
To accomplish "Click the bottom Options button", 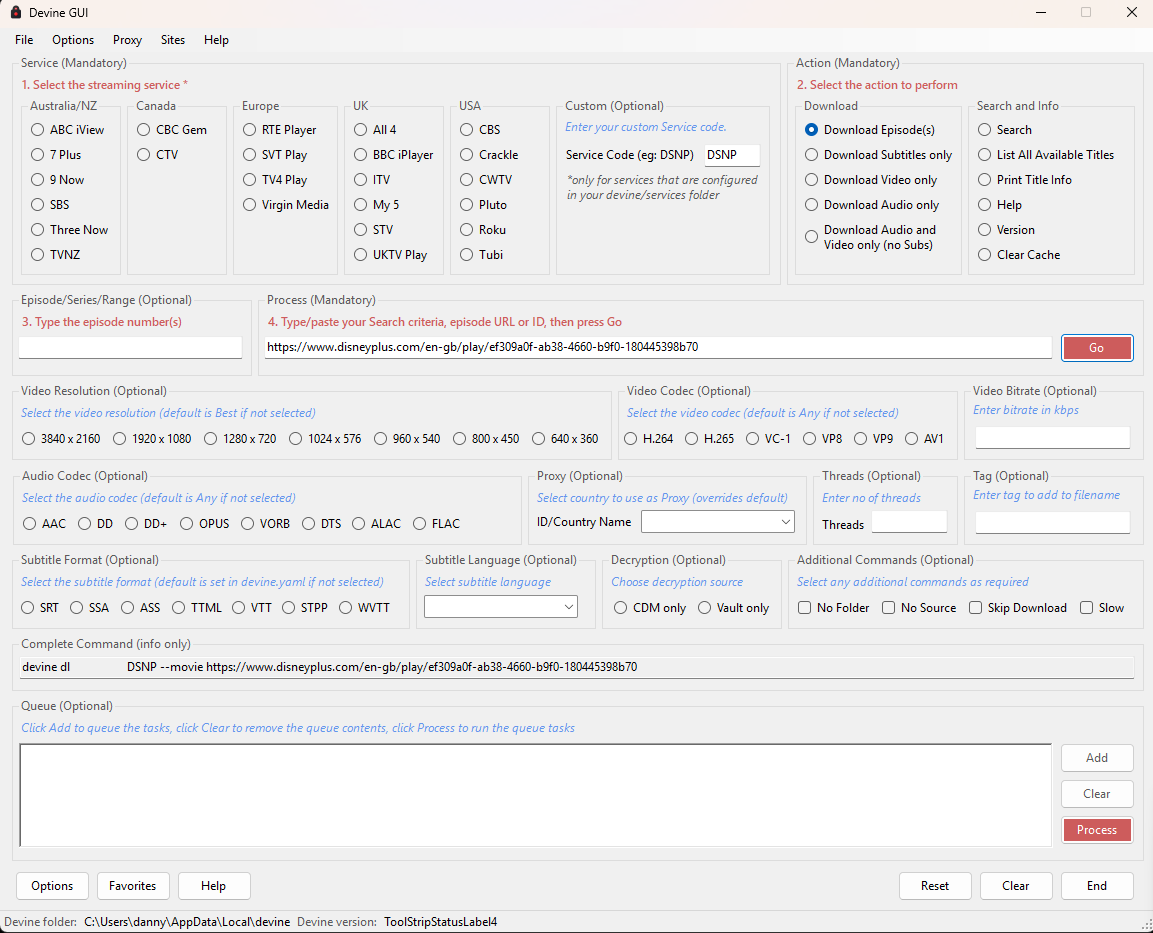I will click(52, 886).
